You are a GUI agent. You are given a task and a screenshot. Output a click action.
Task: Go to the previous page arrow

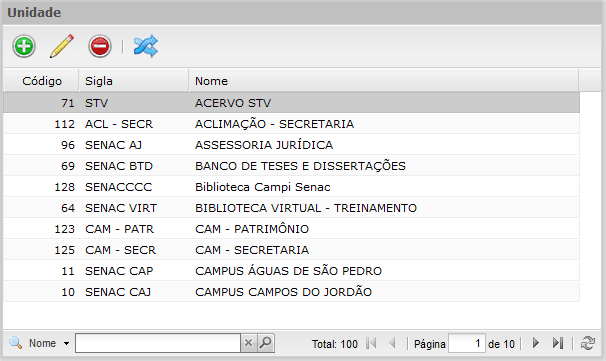click(x=392, y=343)
